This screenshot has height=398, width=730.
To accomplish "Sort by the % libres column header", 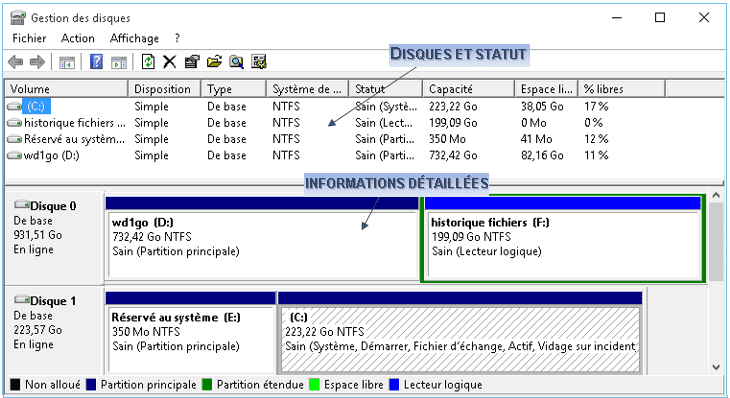I will (622, 89).
